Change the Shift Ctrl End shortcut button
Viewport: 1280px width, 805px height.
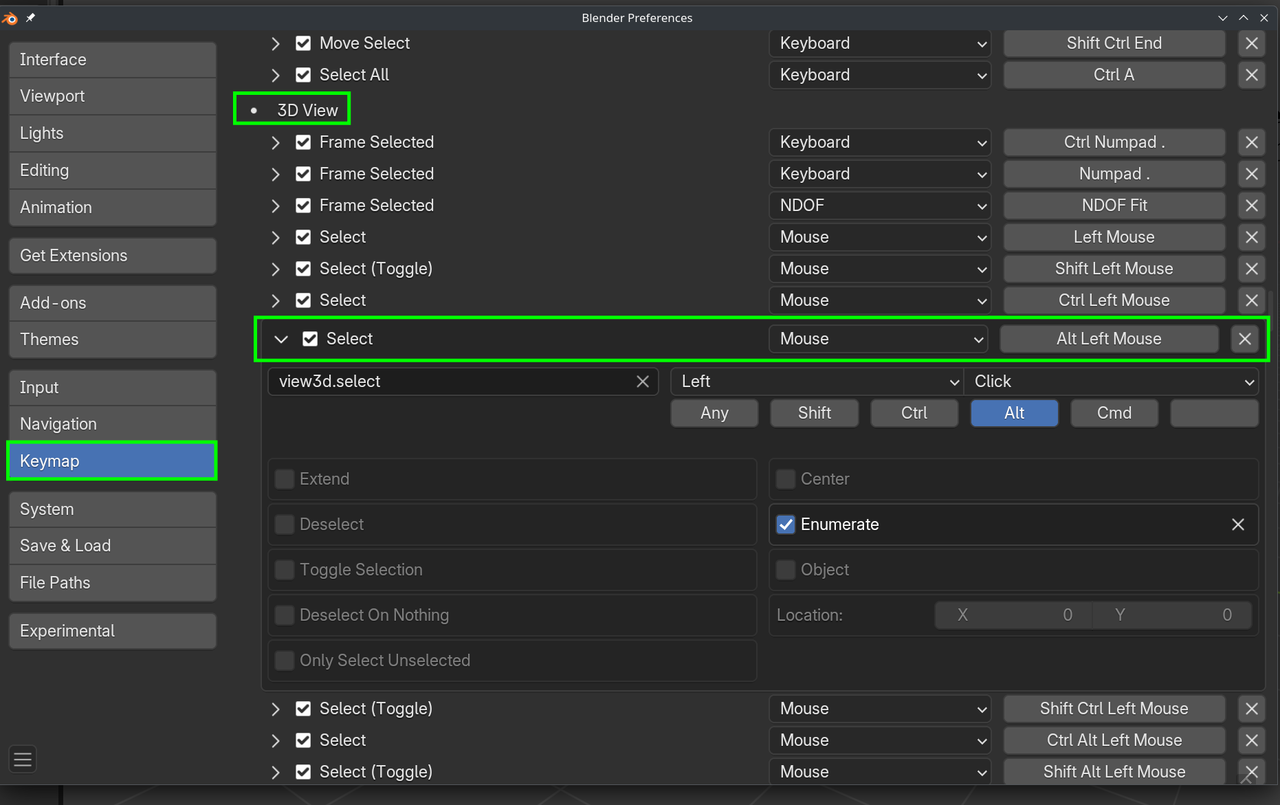click(x=1114, y=43)
